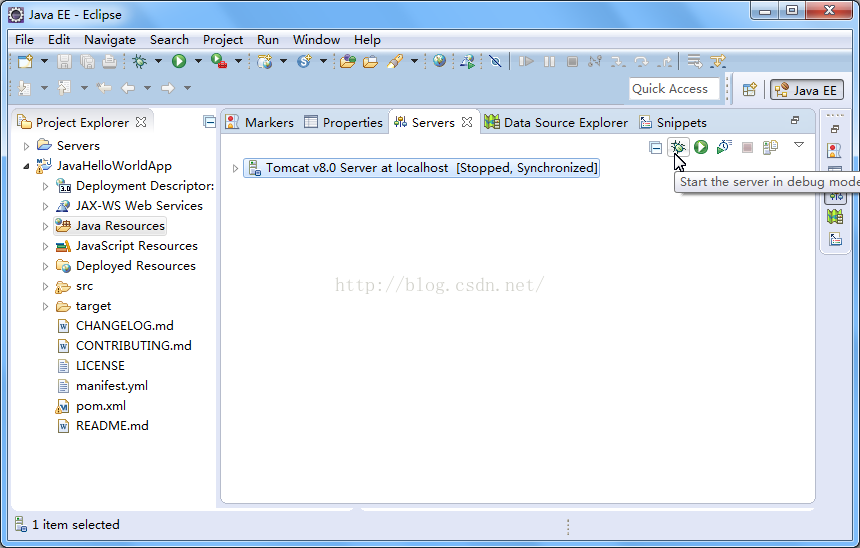This screenshot has height=548, width=860.
Task: Close the Servers view tab
Action: click(x=467, y=122)
